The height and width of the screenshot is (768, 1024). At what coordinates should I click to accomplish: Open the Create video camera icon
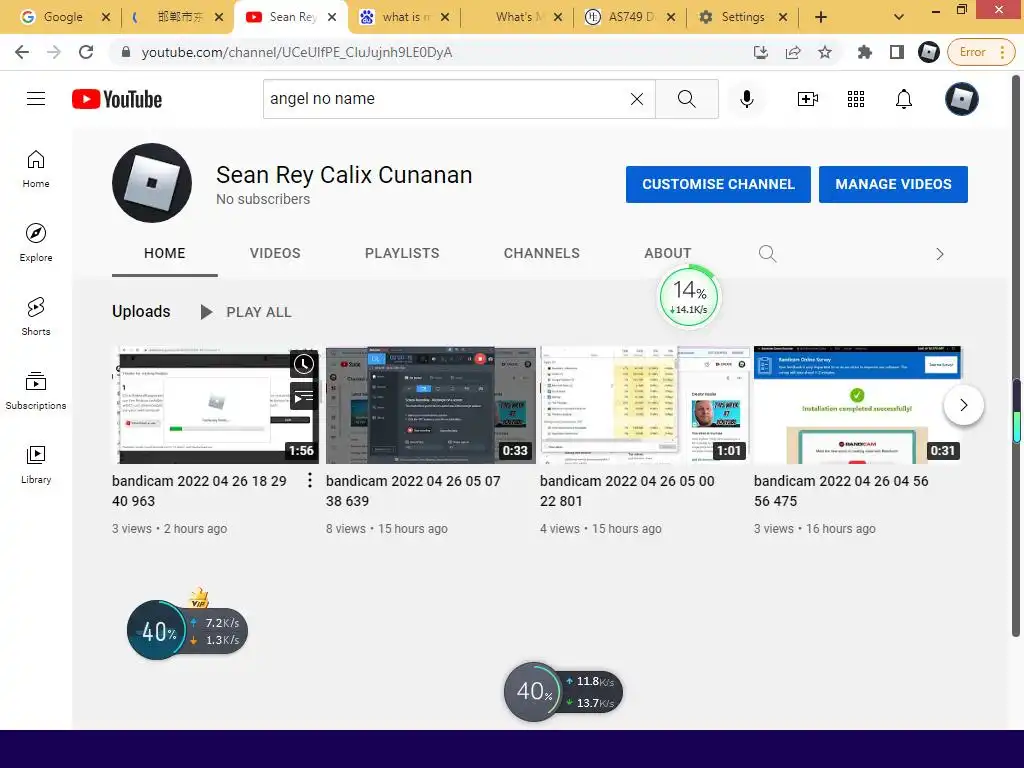(x=808, y=99)
